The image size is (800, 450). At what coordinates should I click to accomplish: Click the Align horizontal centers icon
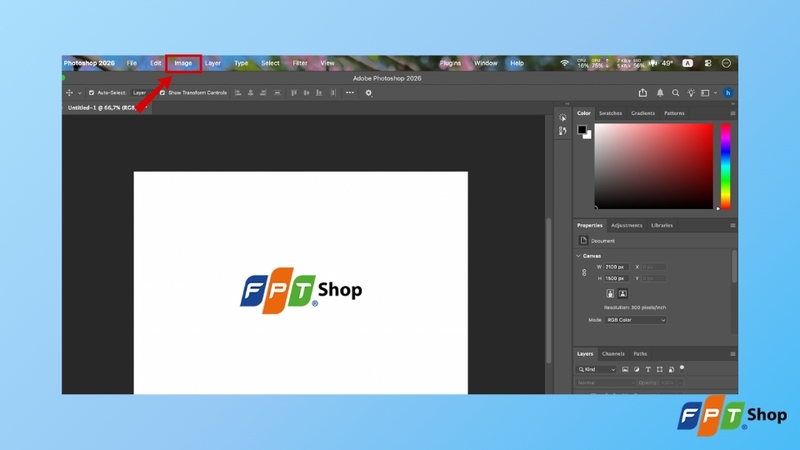point(251,93)
